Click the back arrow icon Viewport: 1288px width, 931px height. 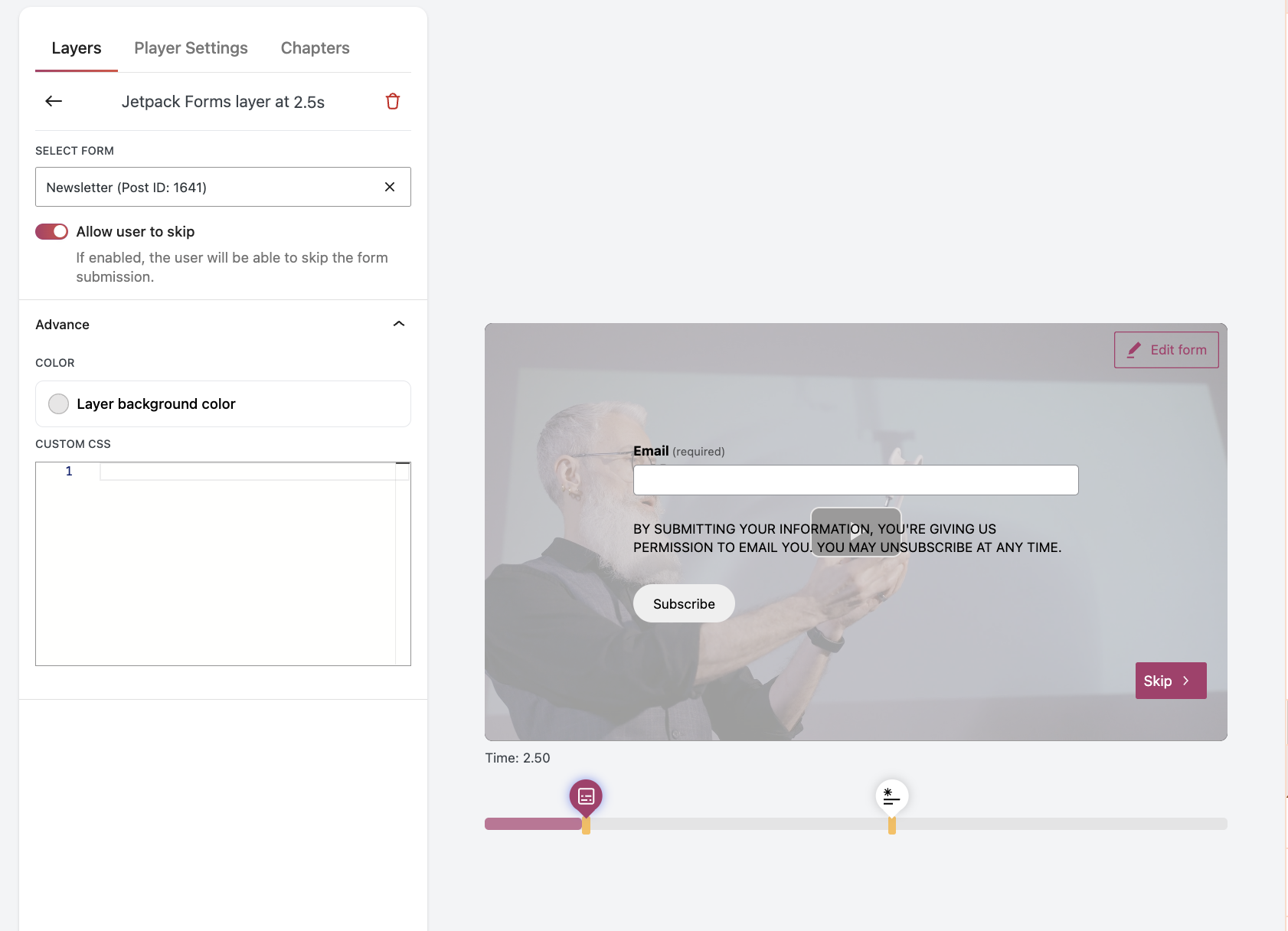(x=54, y=101)
